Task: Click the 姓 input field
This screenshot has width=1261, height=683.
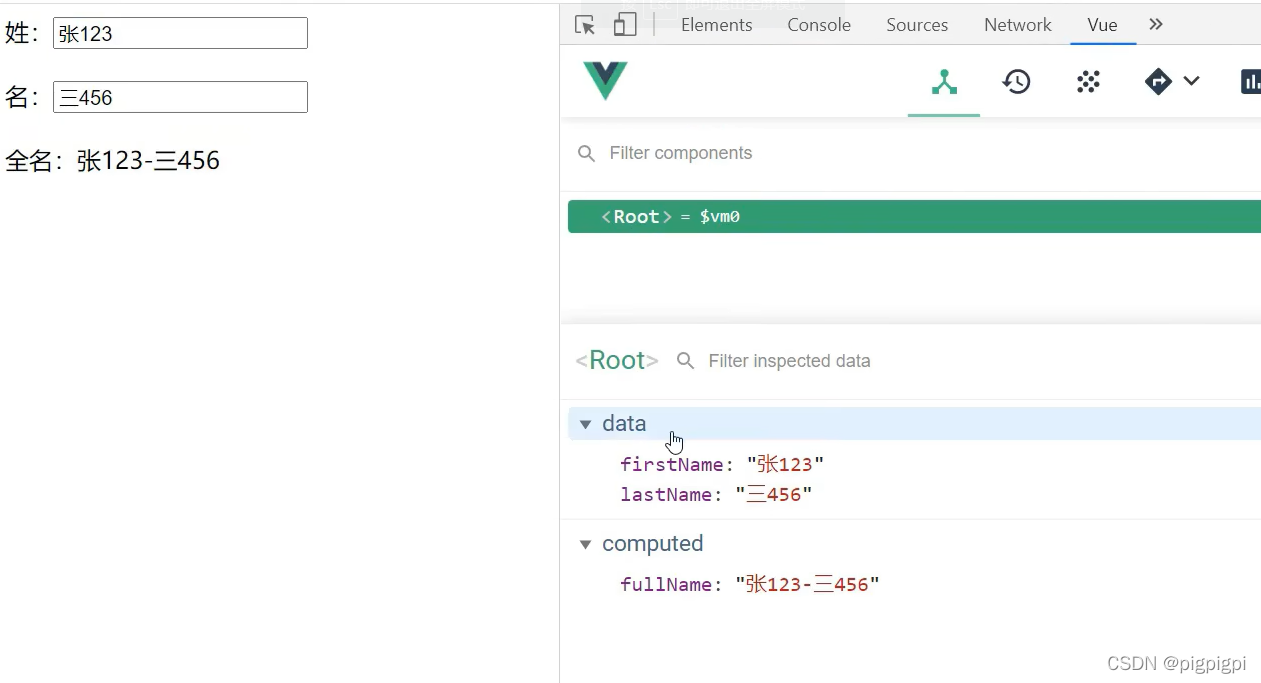Action: pos(180,34)
